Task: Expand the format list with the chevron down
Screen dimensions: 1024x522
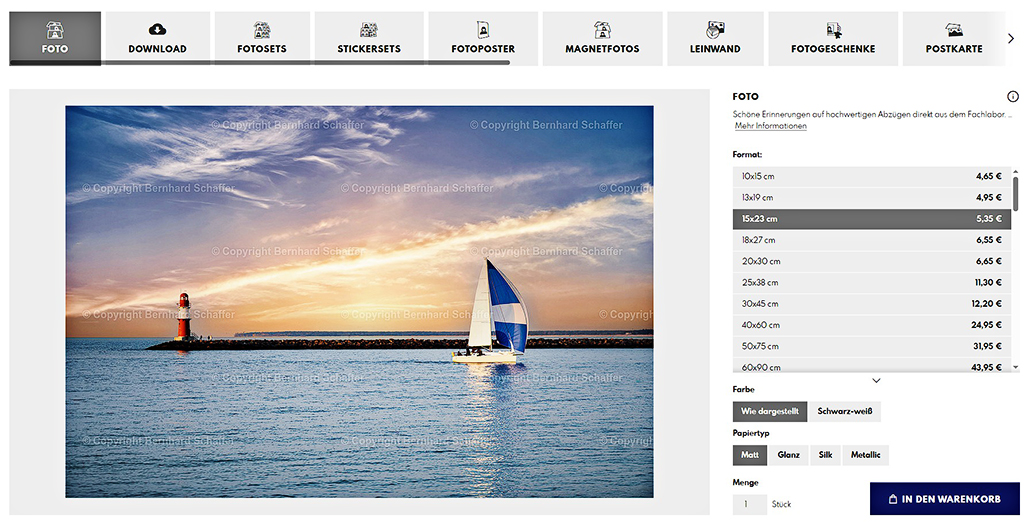Action: (x=876, y=380)
